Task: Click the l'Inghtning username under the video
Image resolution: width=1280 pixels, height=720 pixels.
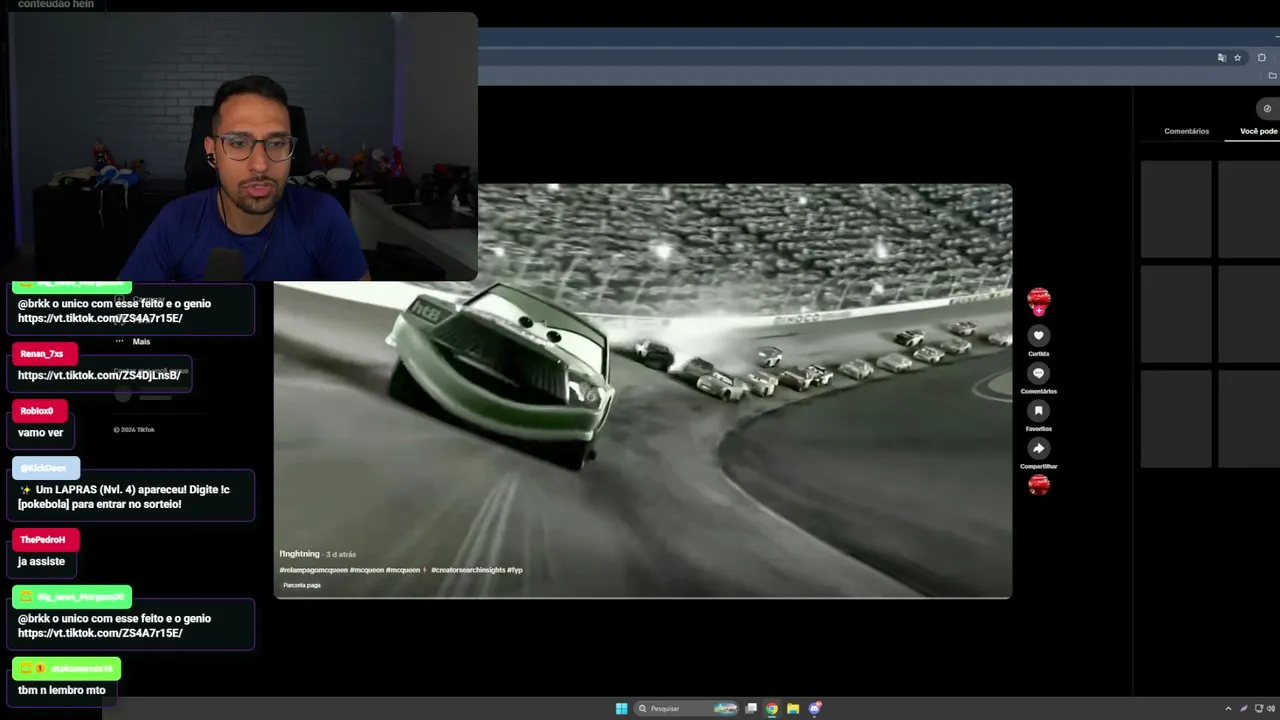Action: tap(299, 554)
